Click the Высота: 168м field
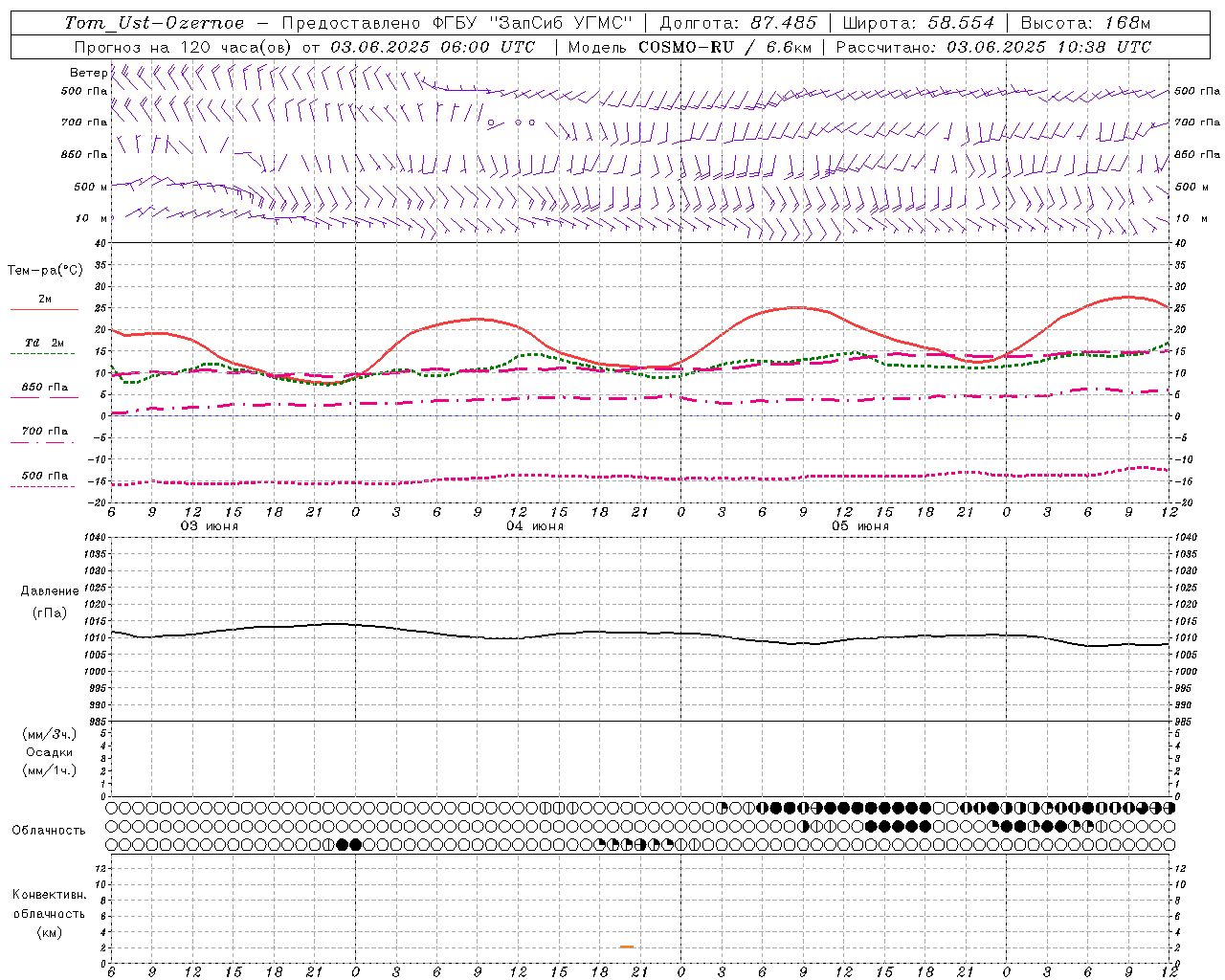This screenshot has width=1225, height=980. [1085, 23]
